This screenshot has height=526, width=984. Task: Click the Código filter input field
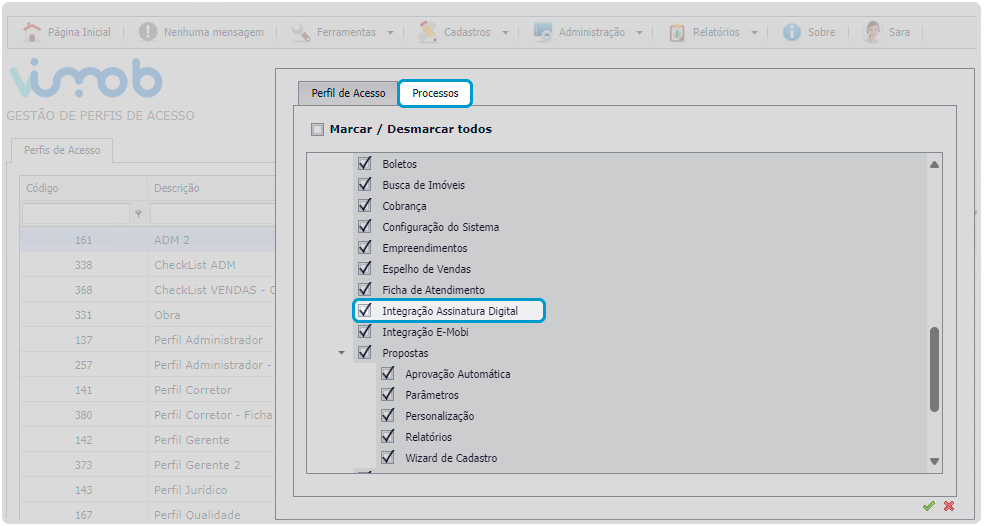point(76,214)
